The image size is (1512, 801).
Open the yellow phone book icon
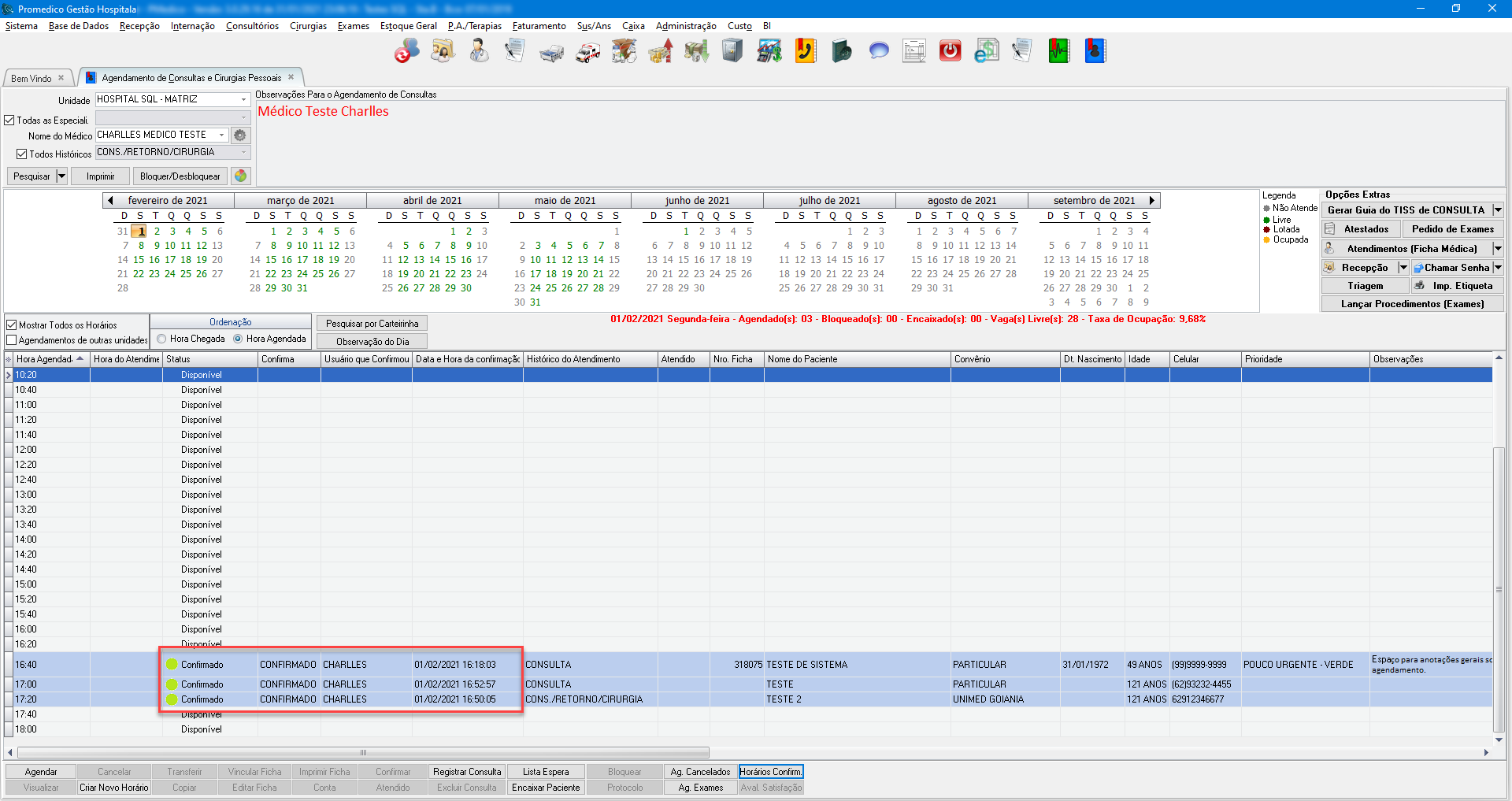(805, 52)
